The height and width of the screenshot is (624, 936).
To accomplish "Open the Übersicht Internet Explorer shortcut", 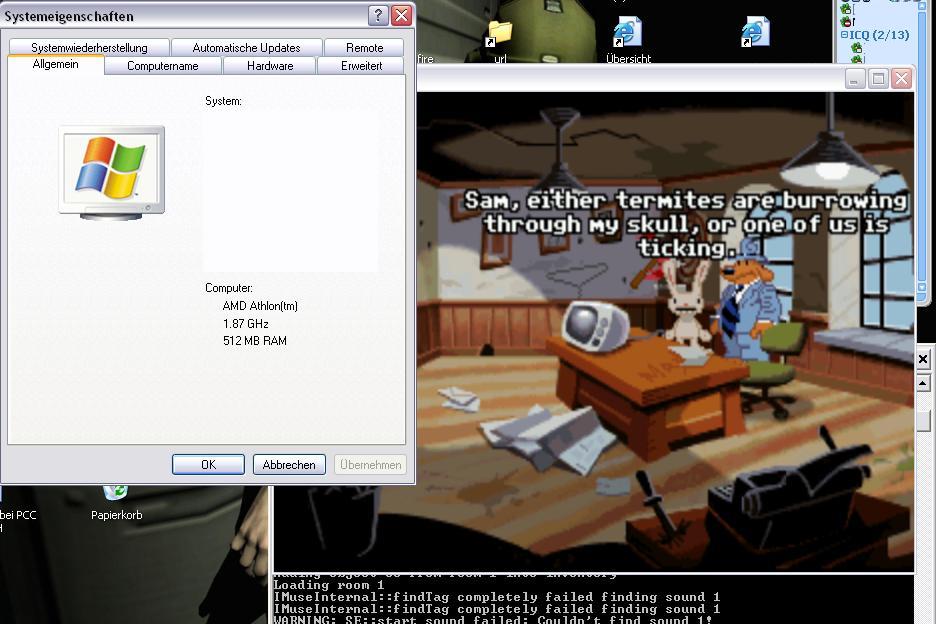I will tap(628, 41).
